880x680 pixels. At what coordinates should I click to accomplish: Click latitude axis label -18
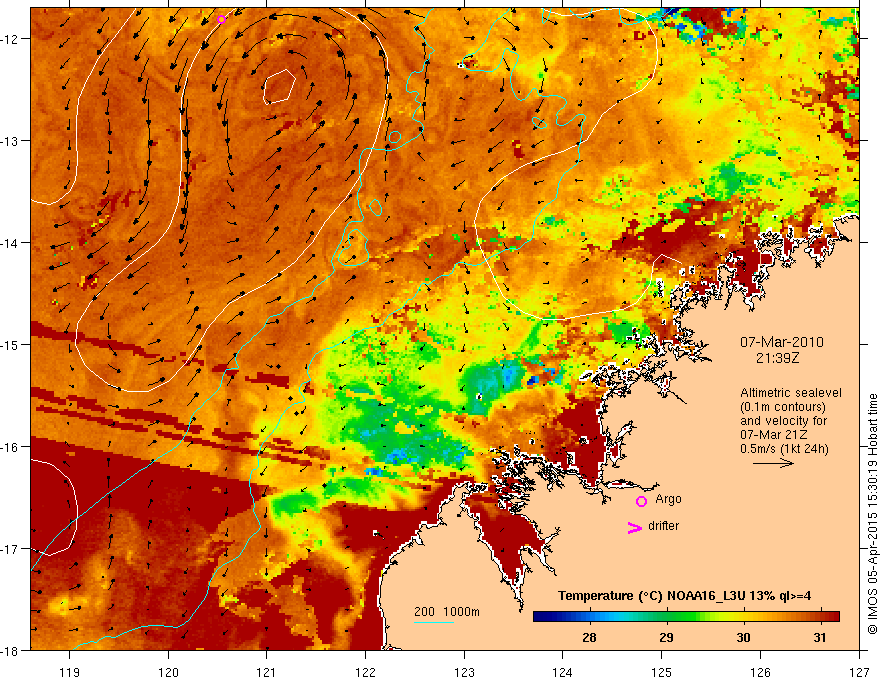pyautogui.click(x=11, y=651)
